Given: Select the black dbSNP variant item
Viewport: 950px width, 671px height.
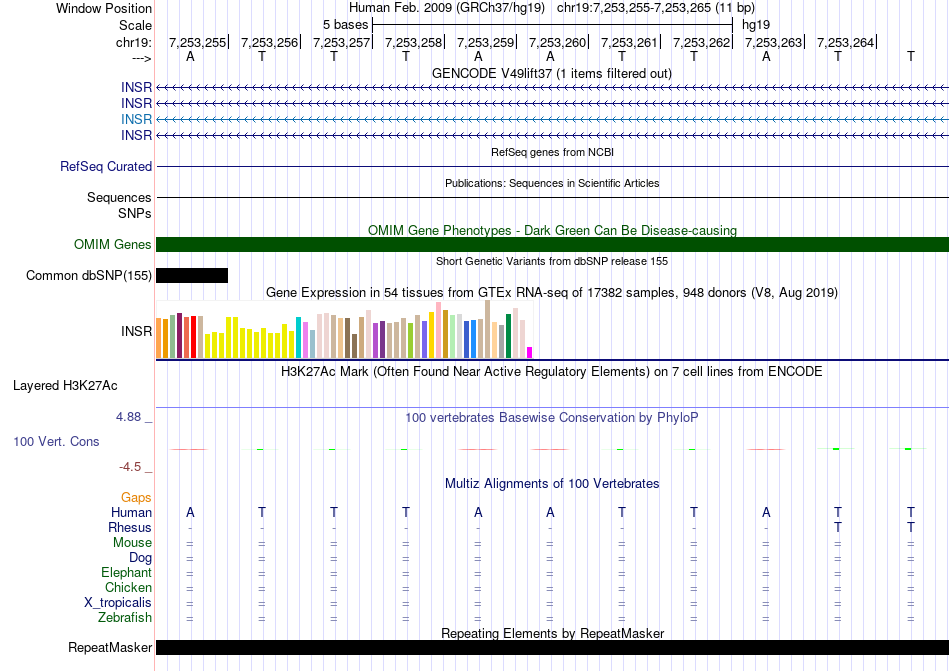Looking at the screenshot, I should [x=192, y=276].
